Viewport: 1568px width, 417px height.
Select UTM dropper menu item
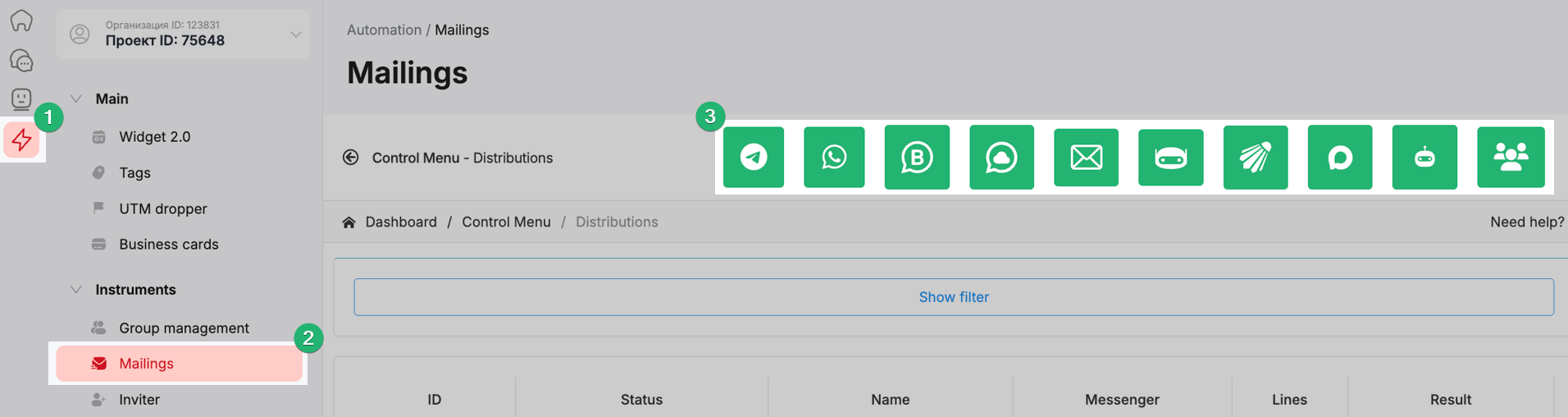pos(162,208)
